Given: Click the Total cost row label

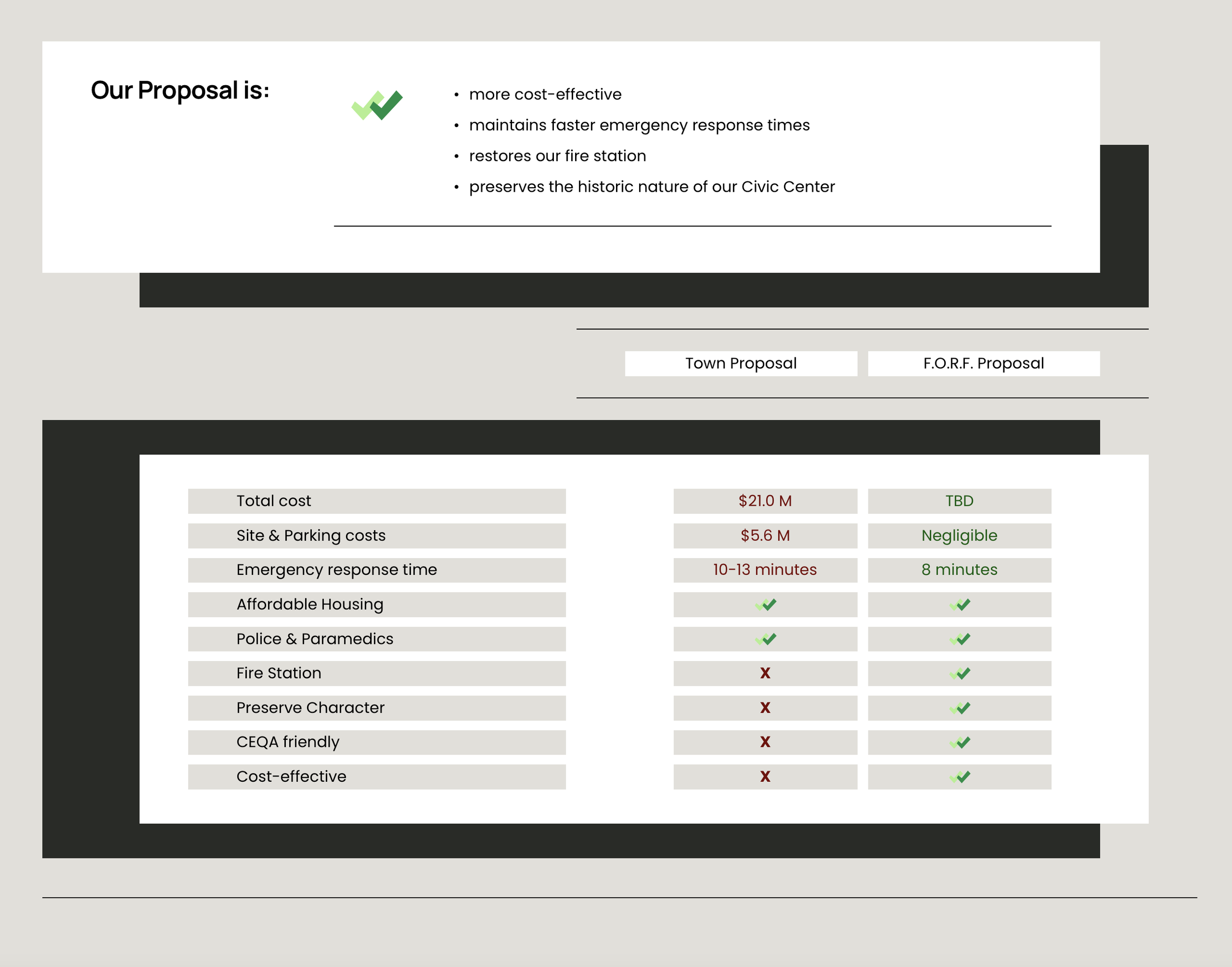Looking at the screenshot, I should [x=274, y=501].
